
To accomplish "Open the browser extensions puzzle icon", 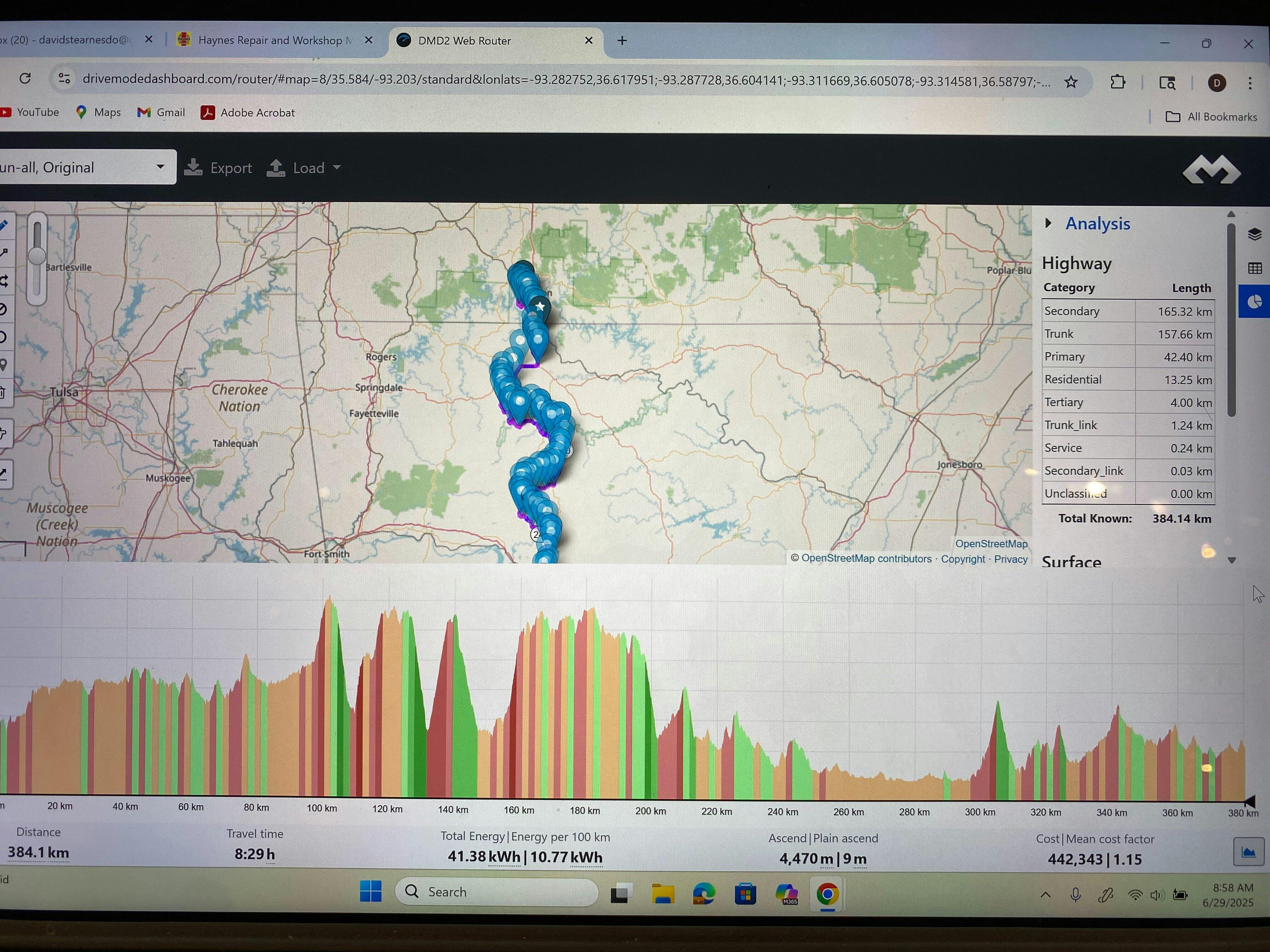I will tap(1117, 82).
